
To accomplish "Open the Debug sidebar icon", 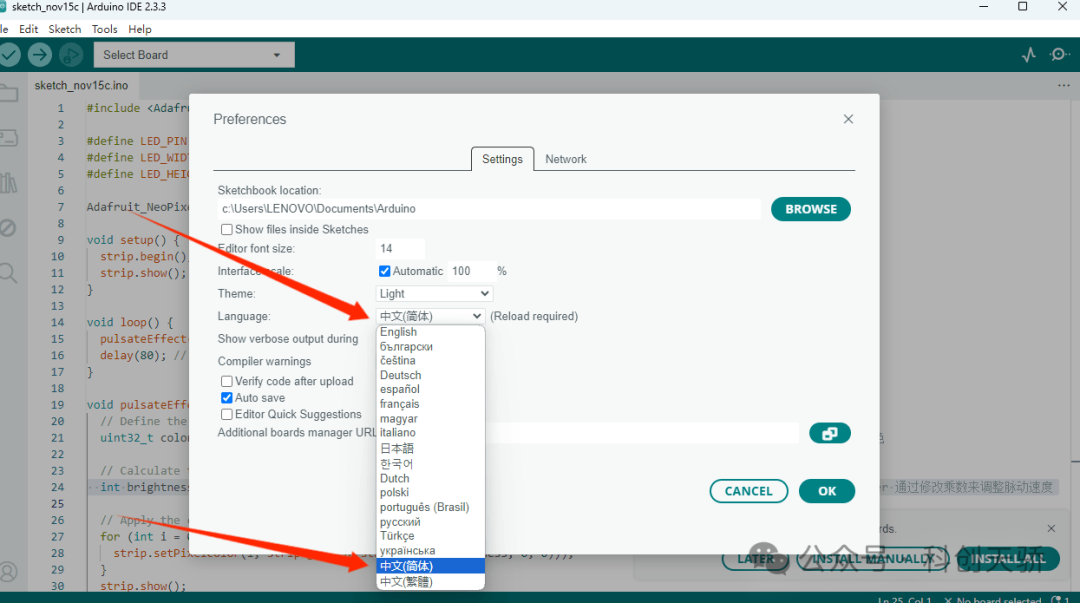I will click(x=8, y=228).
